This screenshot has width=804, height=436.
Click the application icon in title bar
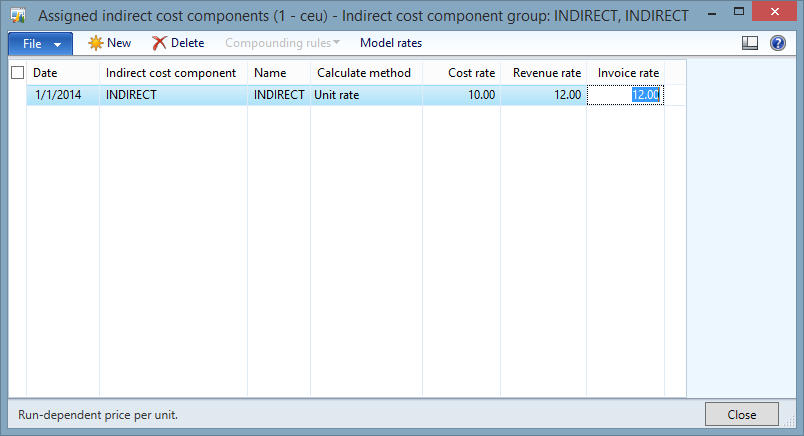click(x=17, y=15)
